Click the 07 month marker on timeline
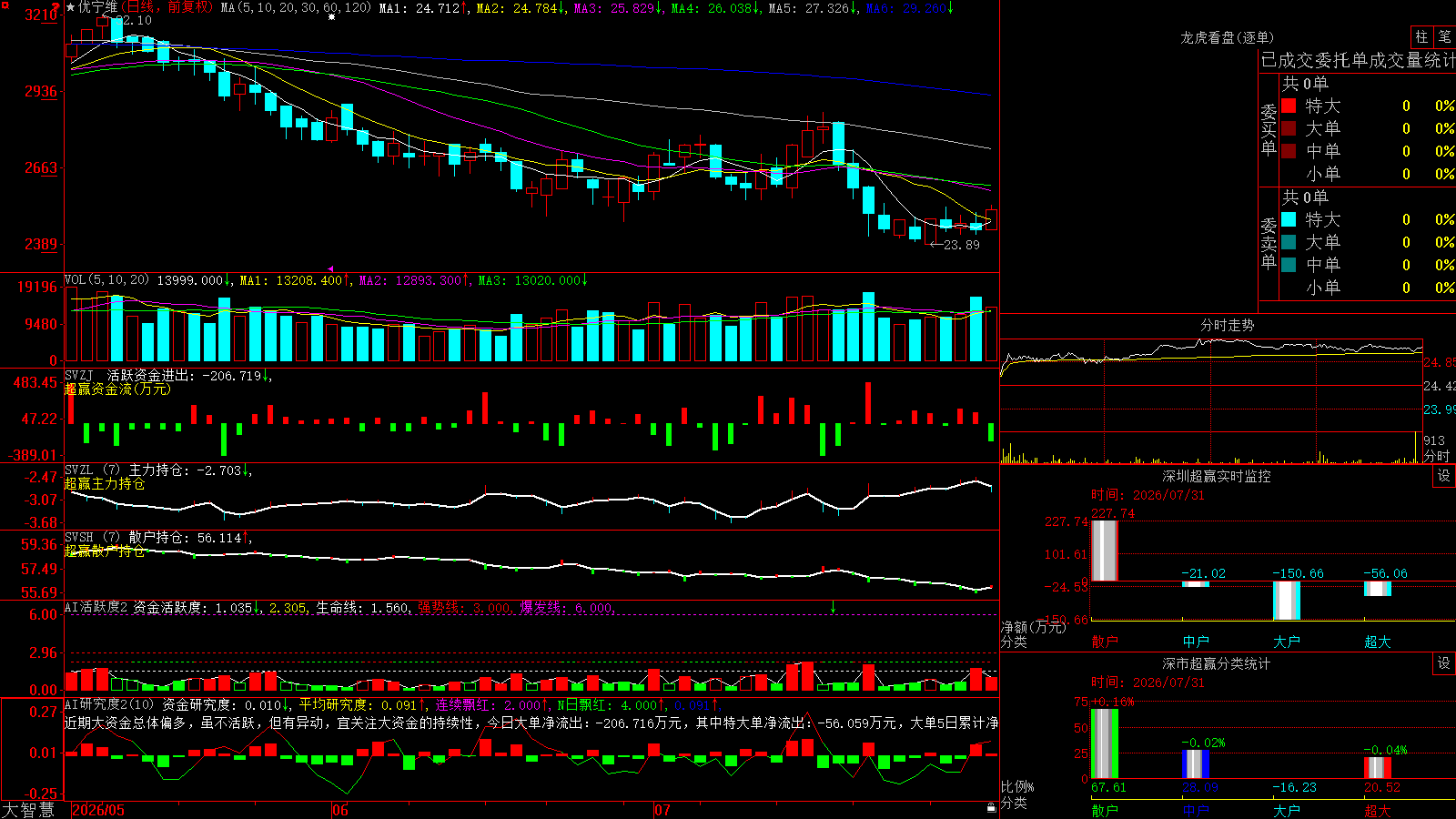 [x=662, y=810]
